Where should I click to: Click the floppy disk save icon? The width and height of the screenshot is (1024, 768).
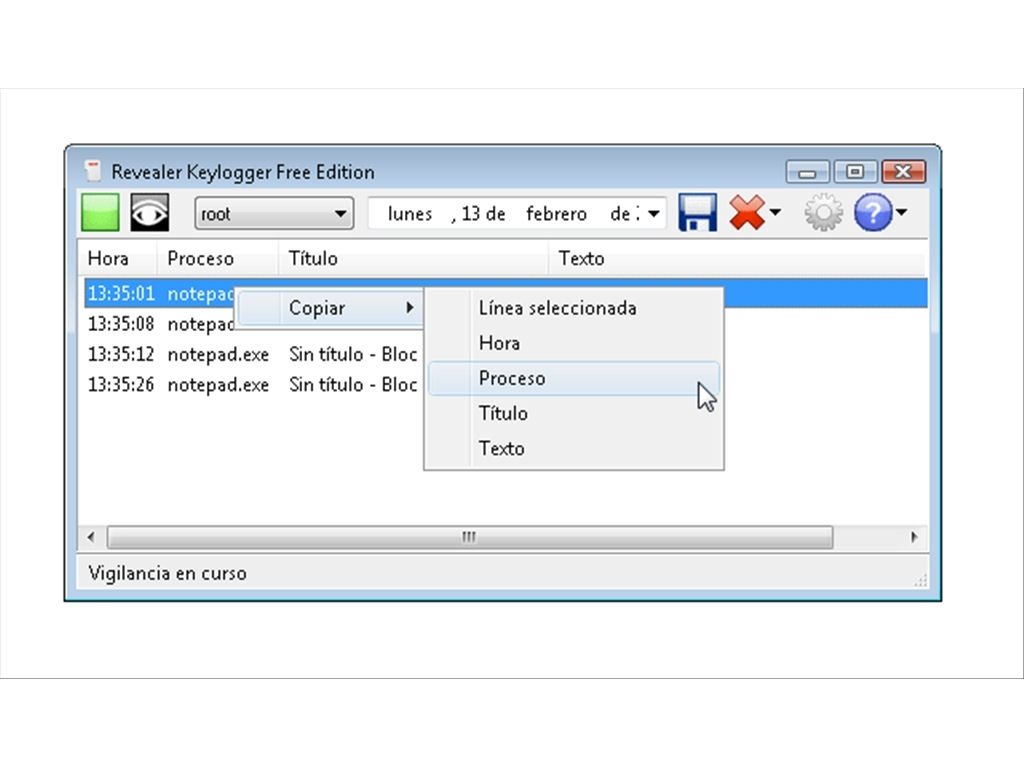tap(697, 212)
